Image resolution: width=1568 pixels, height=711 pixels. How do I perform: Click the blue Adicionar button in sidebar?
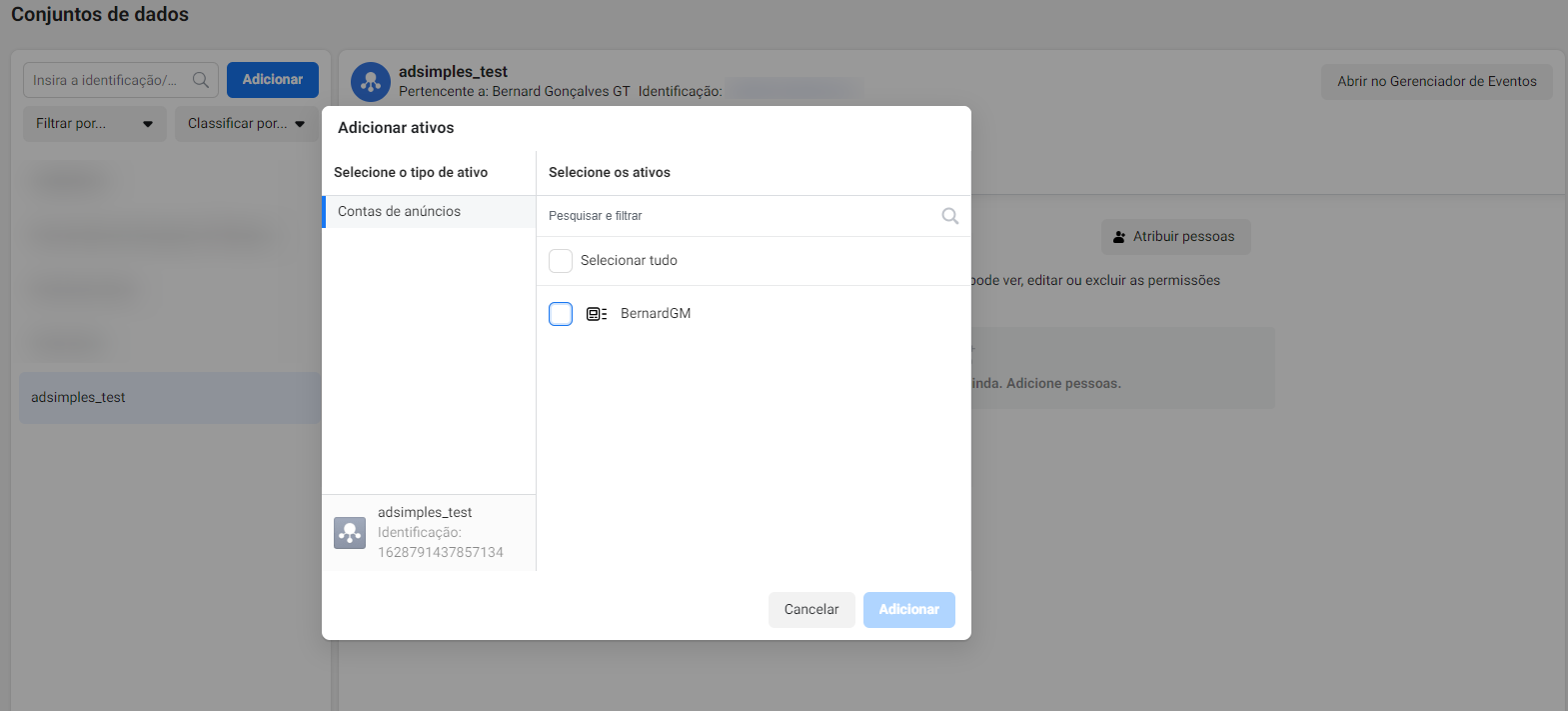point(273,80)
